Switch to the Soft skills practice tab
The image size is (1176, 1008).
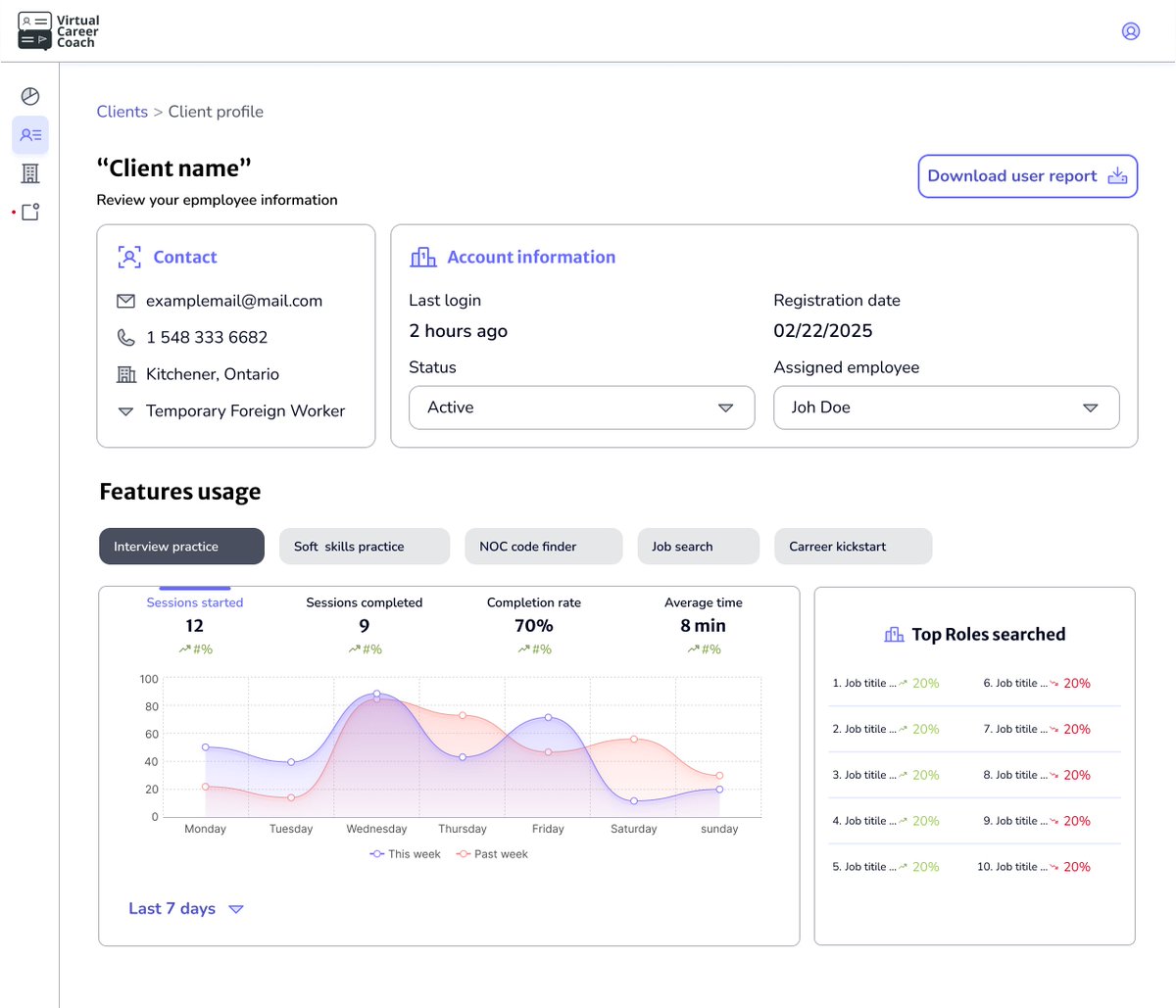coord(365,547)
